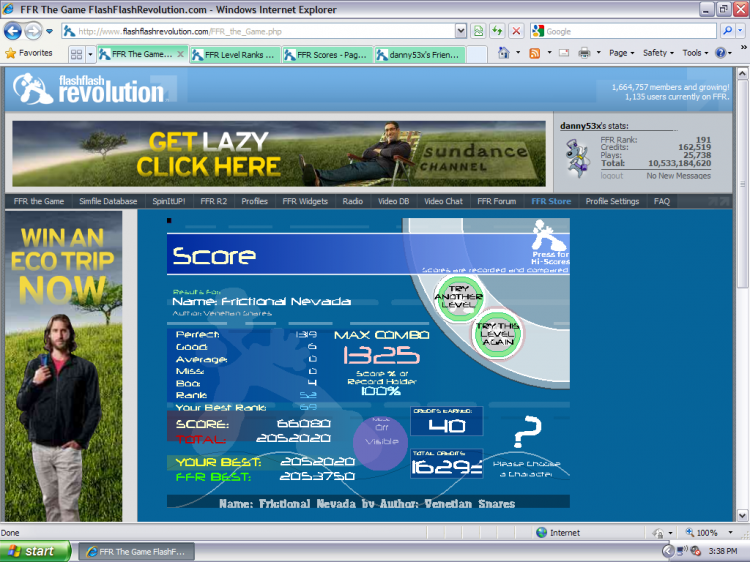Click the Sundance Channel banner ad
Screen dimensions: 750x562
(279, 154)
